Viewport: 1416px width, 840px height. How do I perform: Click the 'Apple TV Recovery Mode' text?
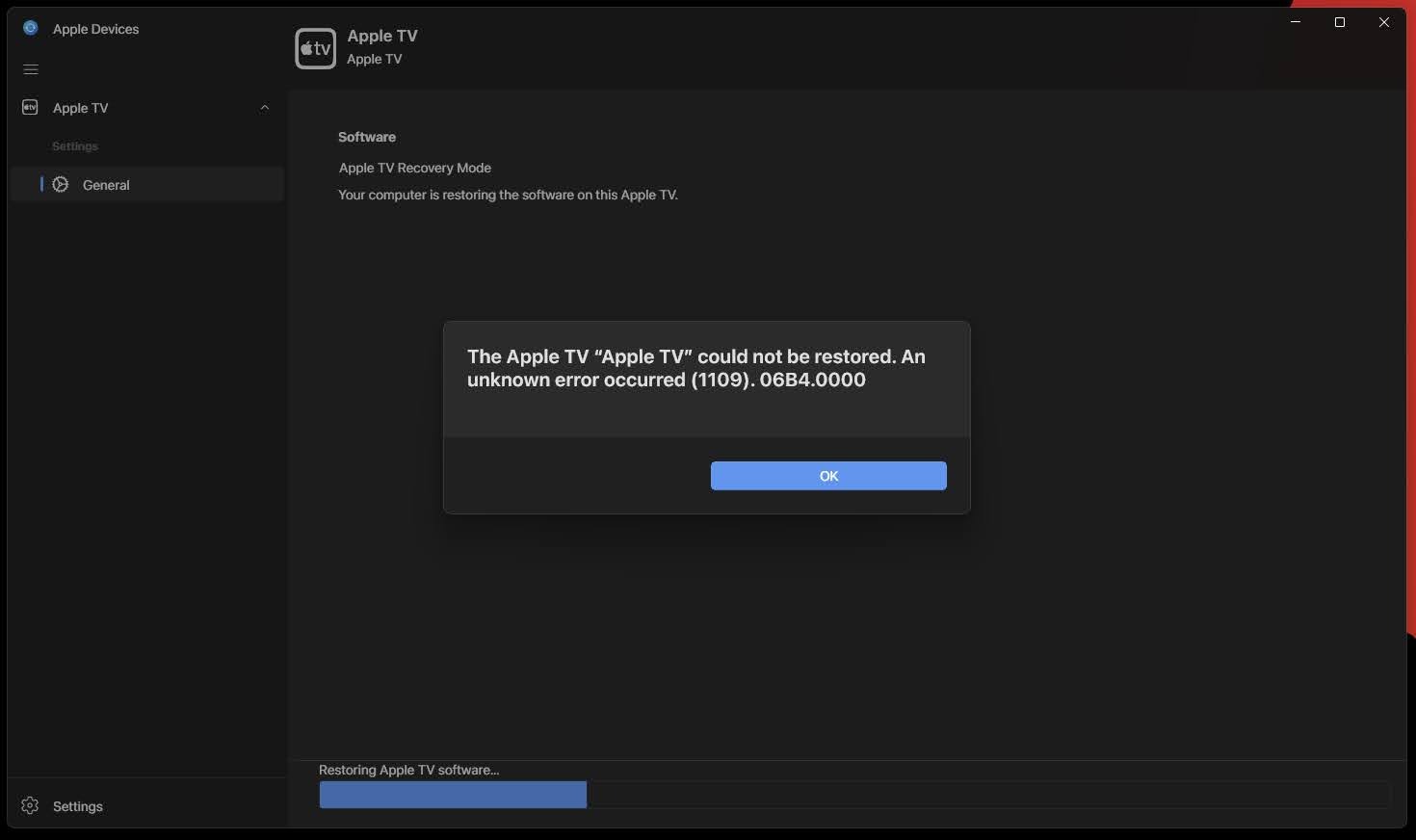click(x=415, y=168)
